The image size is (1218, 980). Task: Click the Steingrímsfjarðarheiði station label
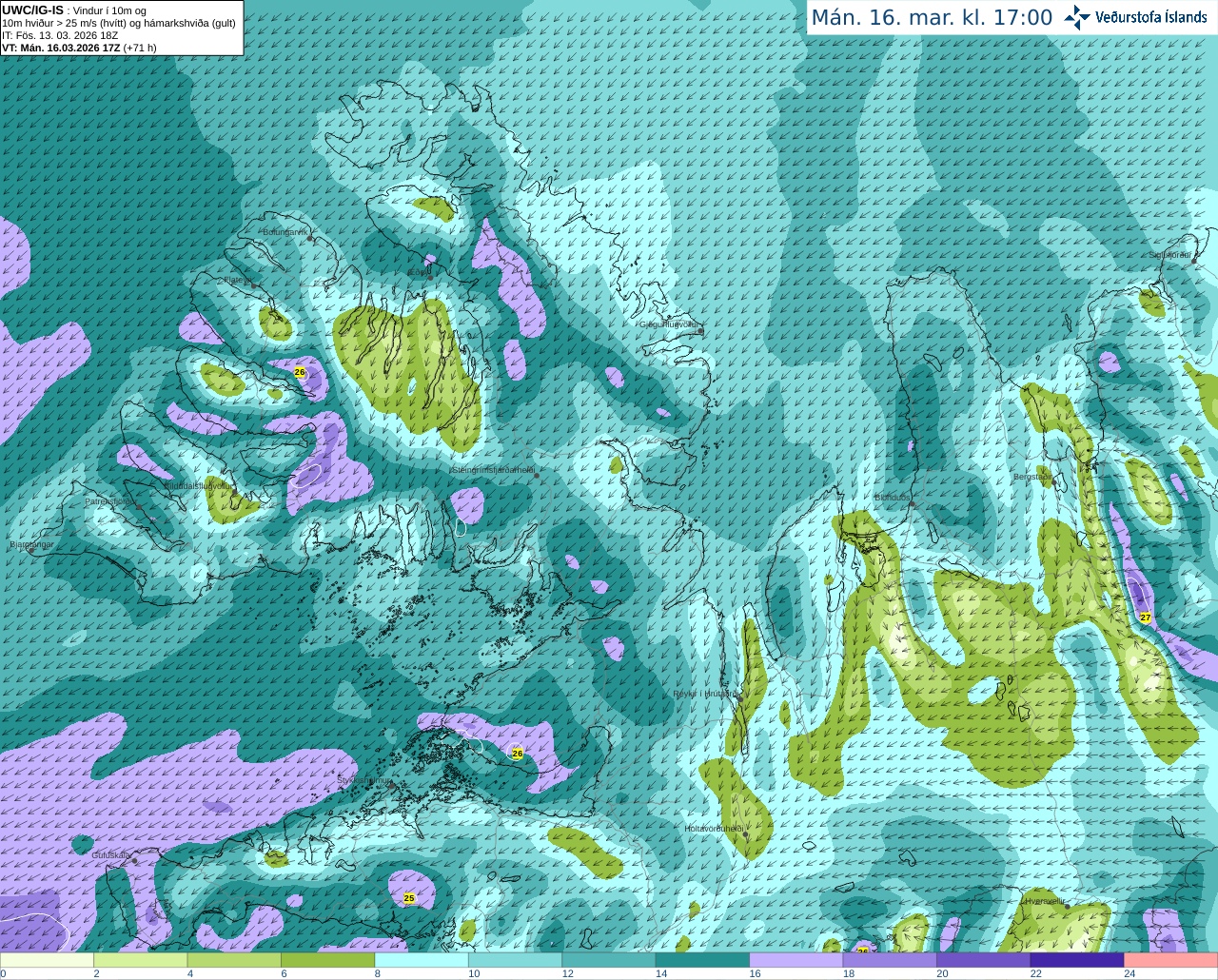[492, 470]
